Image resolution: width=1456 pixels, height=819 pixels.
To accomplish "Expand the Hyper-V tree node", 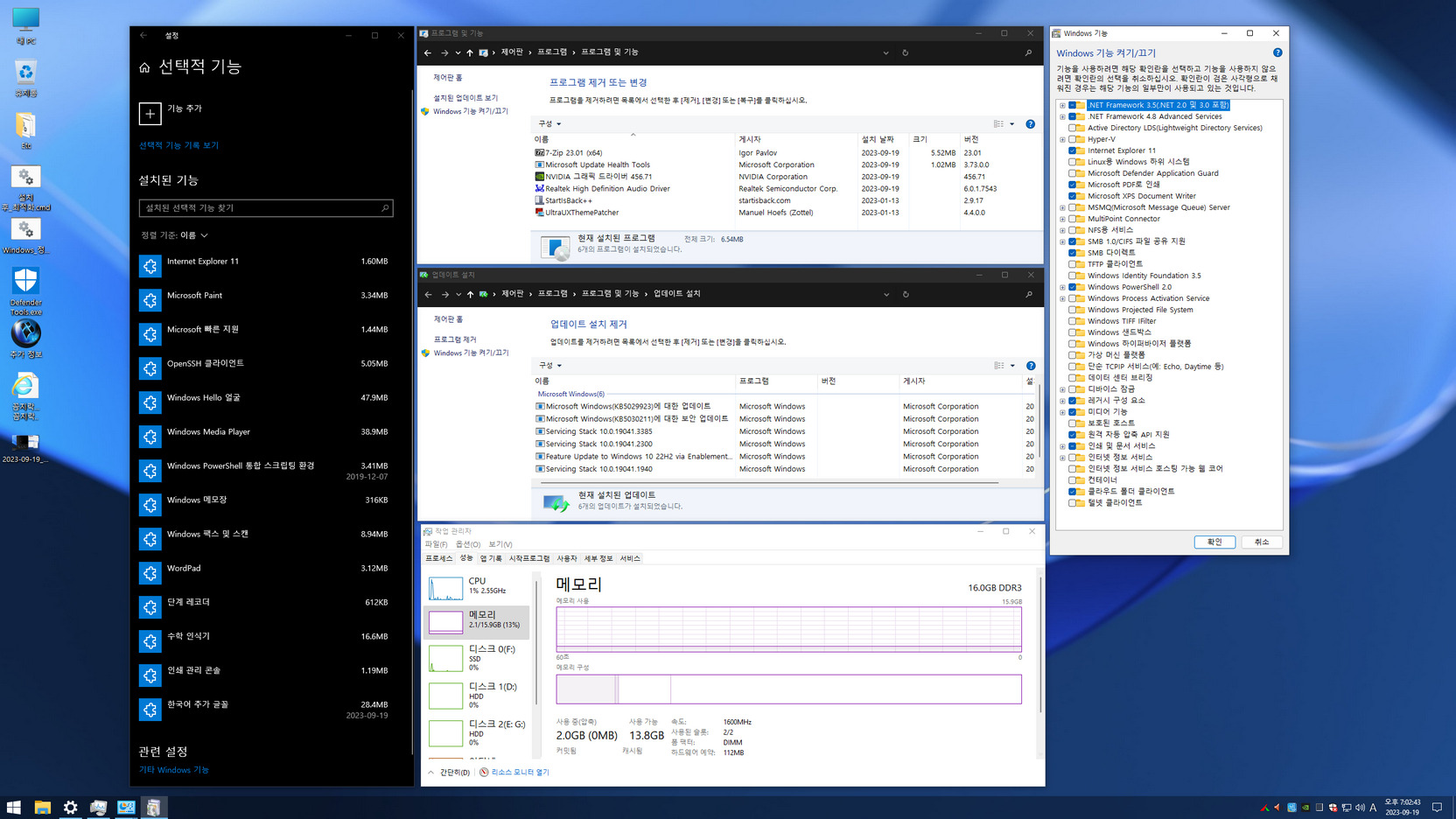I will pos(1062,139).
